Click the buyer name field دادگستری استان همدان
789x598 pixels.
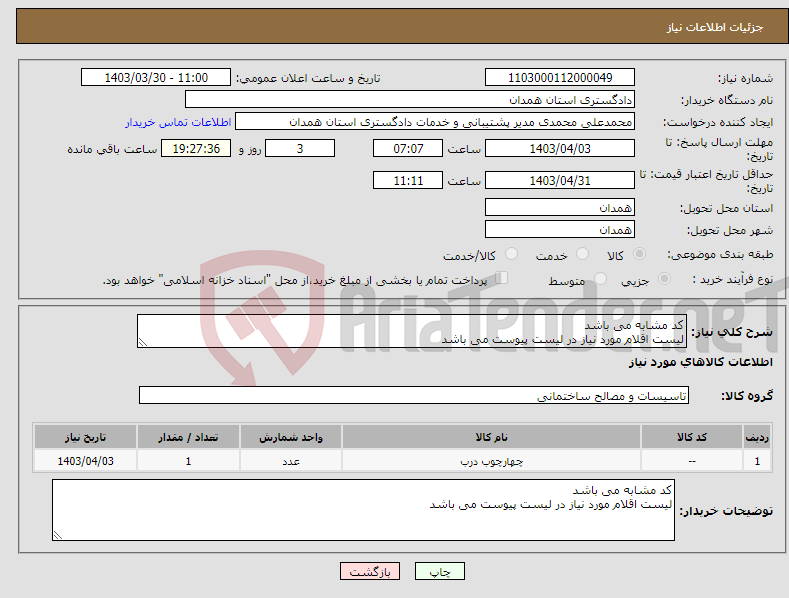tap(410, 99)
